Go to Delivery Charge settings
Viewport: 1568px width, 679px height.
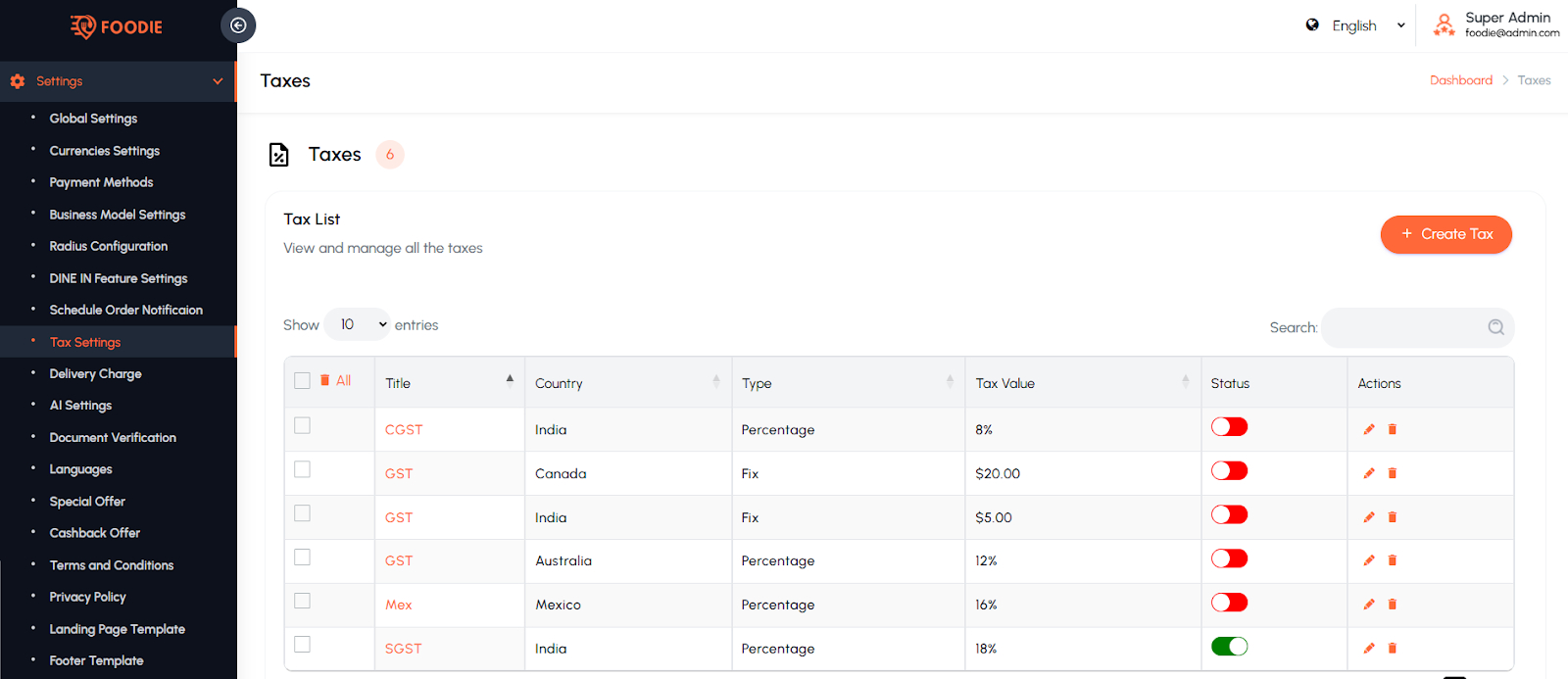point(95,373)
